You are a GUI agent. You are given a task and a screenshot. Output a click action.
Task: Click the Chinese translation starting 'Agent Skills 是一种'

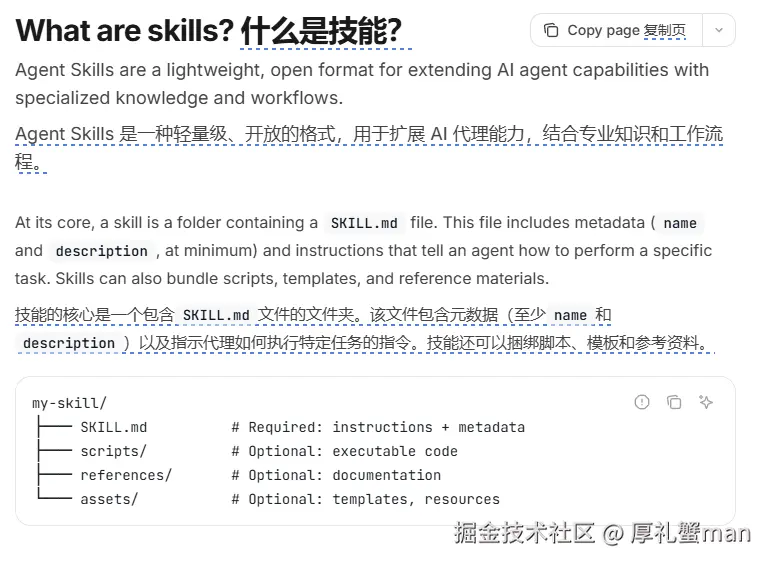pyautogui.click(x=369, y=147)
